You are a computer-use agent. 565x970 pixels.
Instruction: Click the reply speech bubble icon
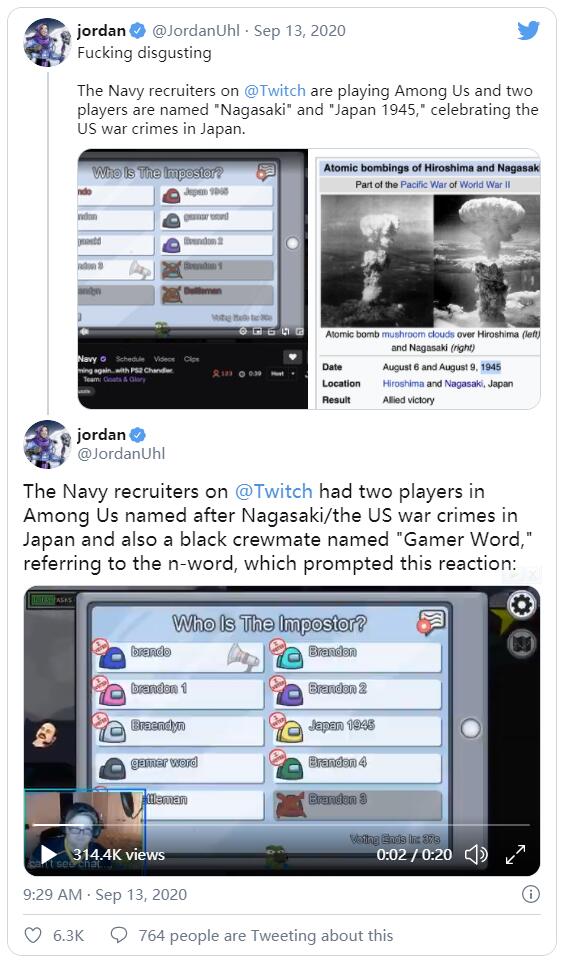119,935
